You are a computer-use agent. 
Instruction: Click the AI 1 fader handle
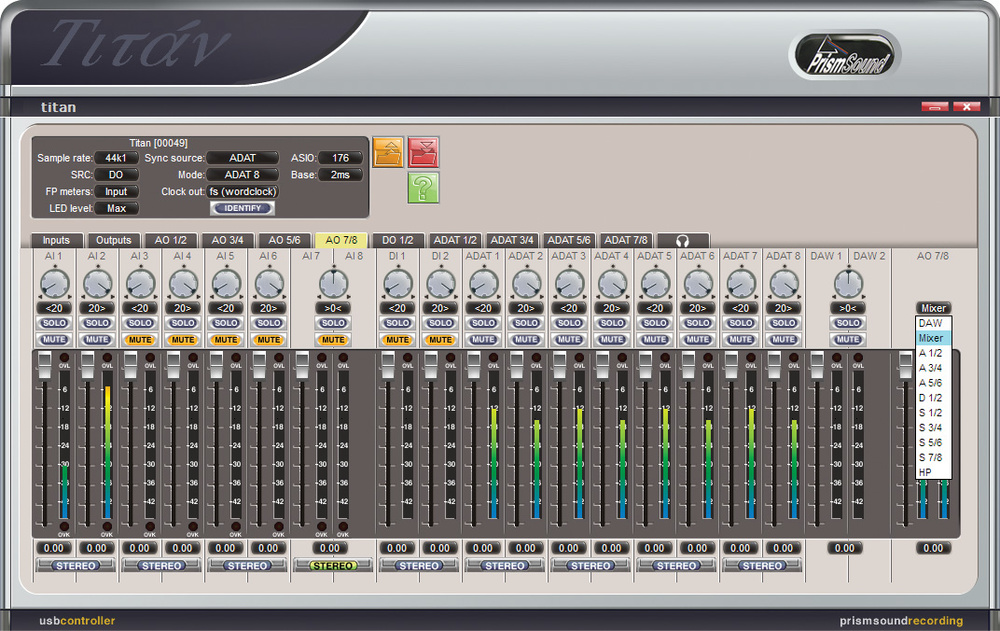[x=44, y=365]
